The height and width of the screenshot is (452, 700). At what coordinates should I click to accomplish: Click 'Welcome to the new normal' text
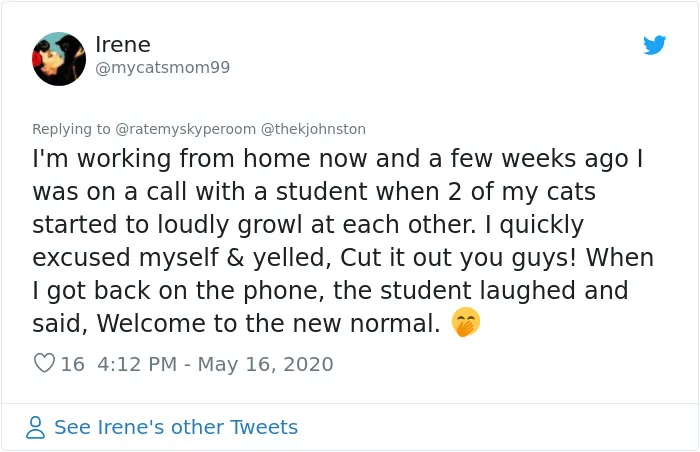[x=269, y=323]
